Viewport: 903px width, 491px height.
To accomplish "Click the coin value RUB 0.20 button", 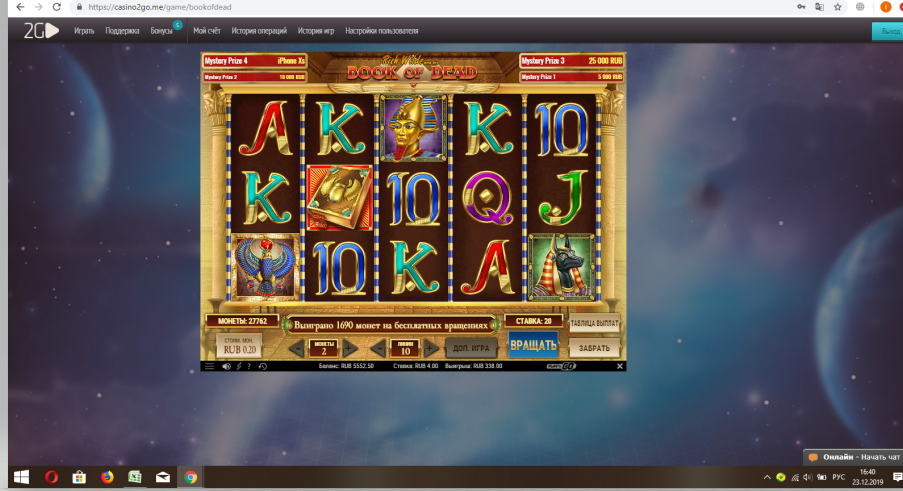I will point(239,346).
